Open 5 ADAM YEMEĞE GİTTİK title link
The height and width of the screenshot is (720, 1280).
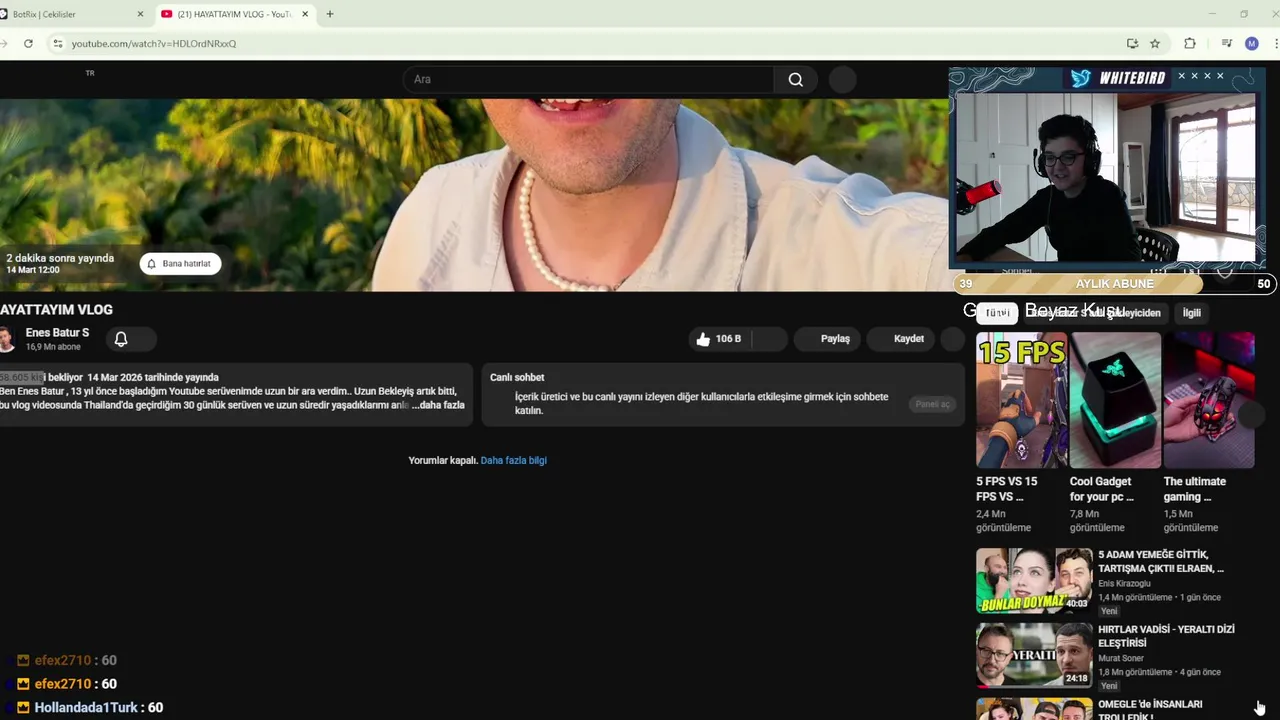coord(1160,561)
